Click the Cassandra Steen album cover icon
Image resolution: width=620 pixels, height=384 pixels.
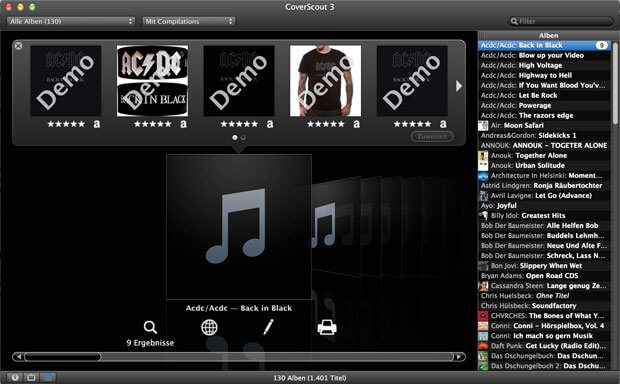click(x=483, y=286)
